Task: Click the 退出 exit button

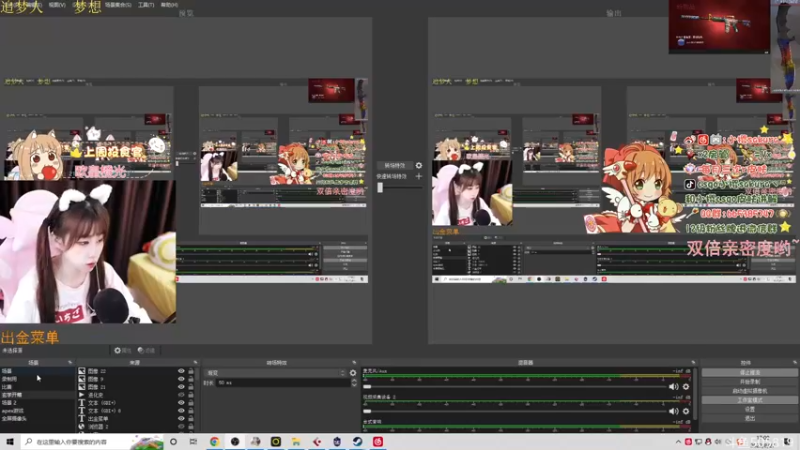Action: 749,418
